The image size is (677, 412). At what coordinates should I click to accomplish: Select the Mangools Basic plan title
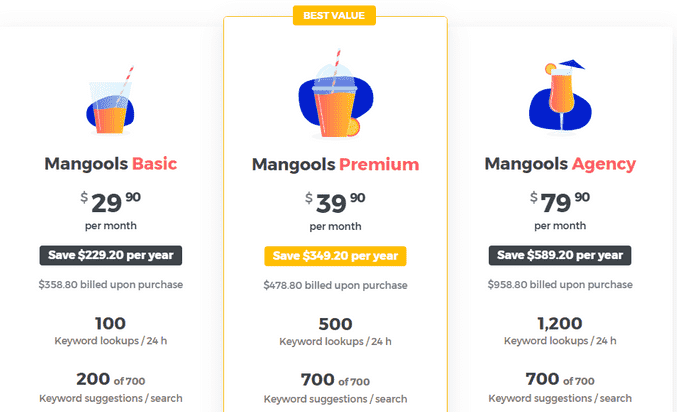(x=111, y=163)
